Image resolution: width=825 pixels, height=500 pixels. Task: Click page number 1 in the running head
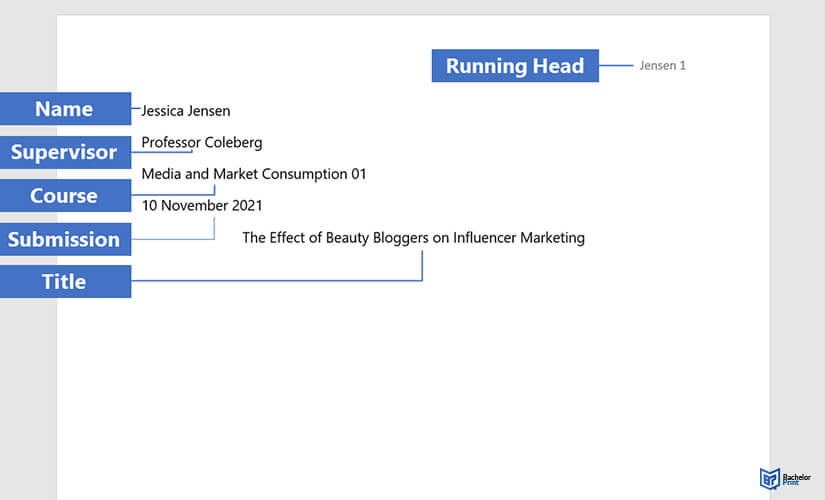pos(683,66)
